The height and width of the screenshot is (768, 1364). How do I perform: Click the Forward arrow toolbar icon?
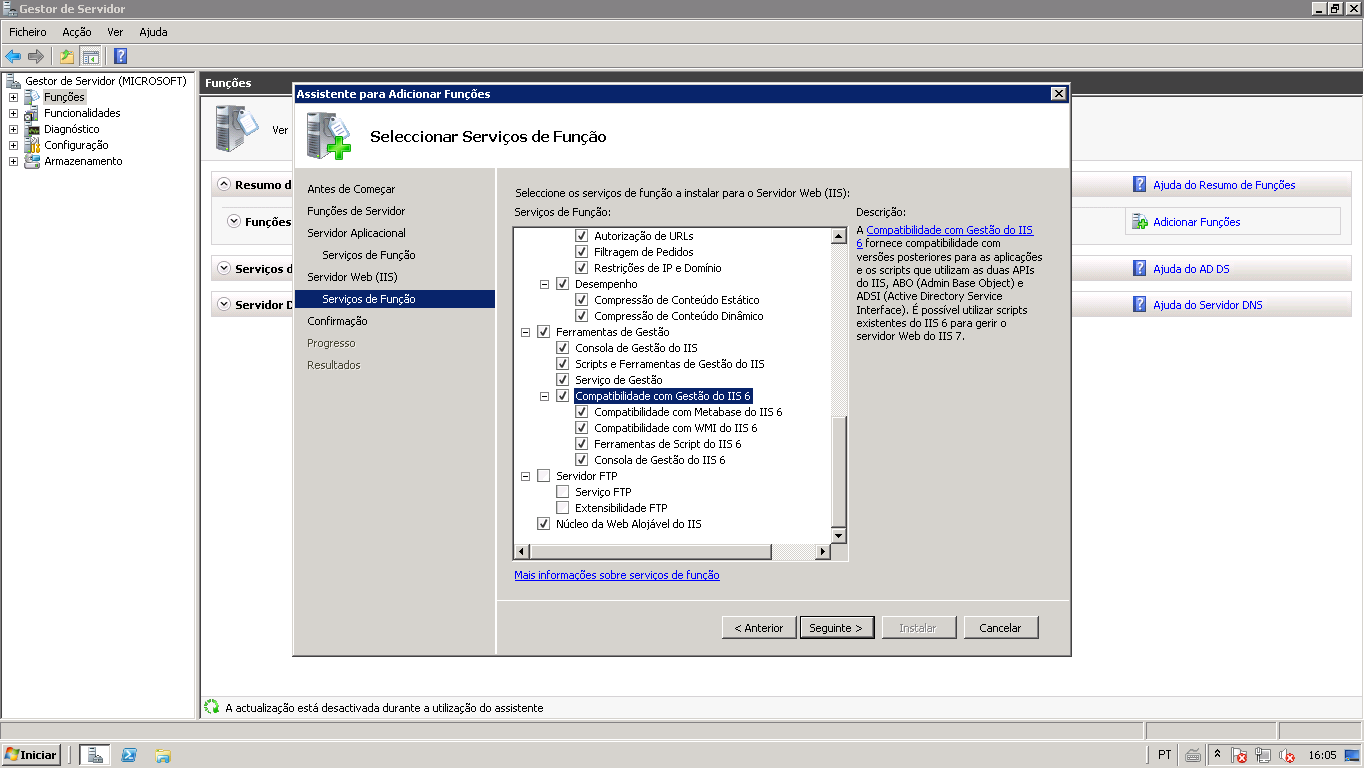coord(36,56)
